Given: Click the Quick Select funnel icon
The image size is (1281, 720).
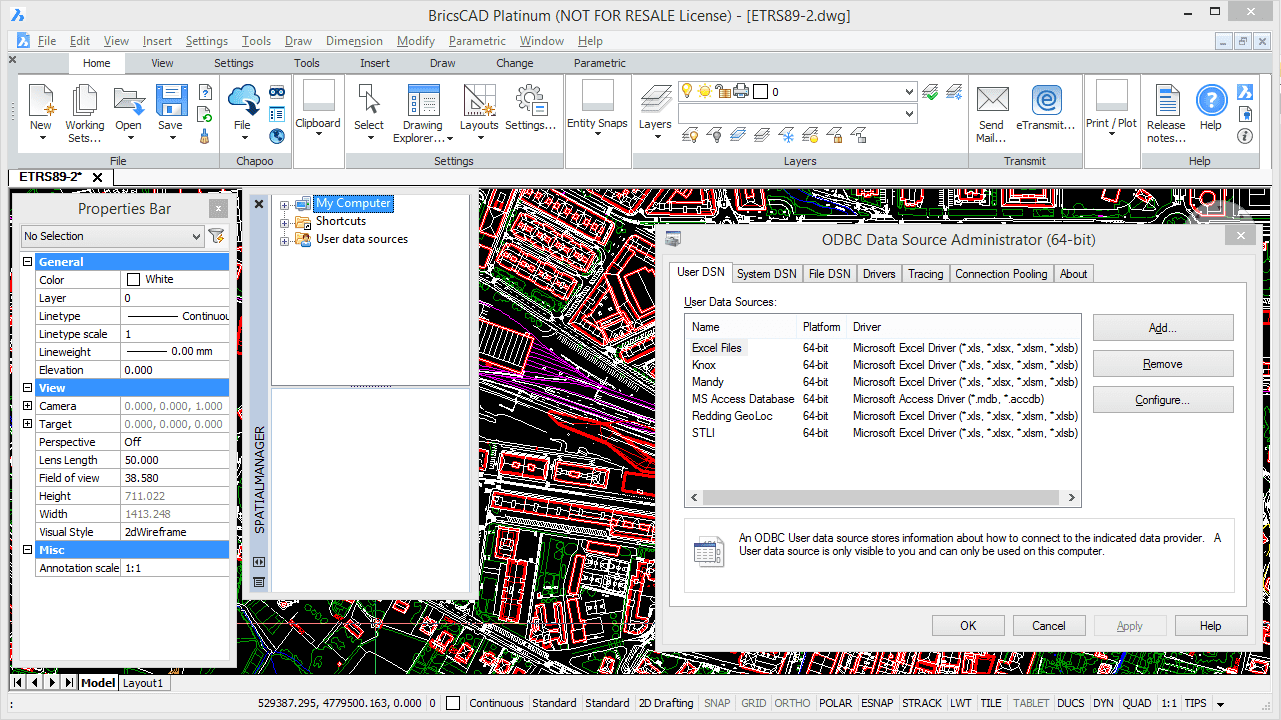Looking at the screenshot, I should click(x=216, y=236).
